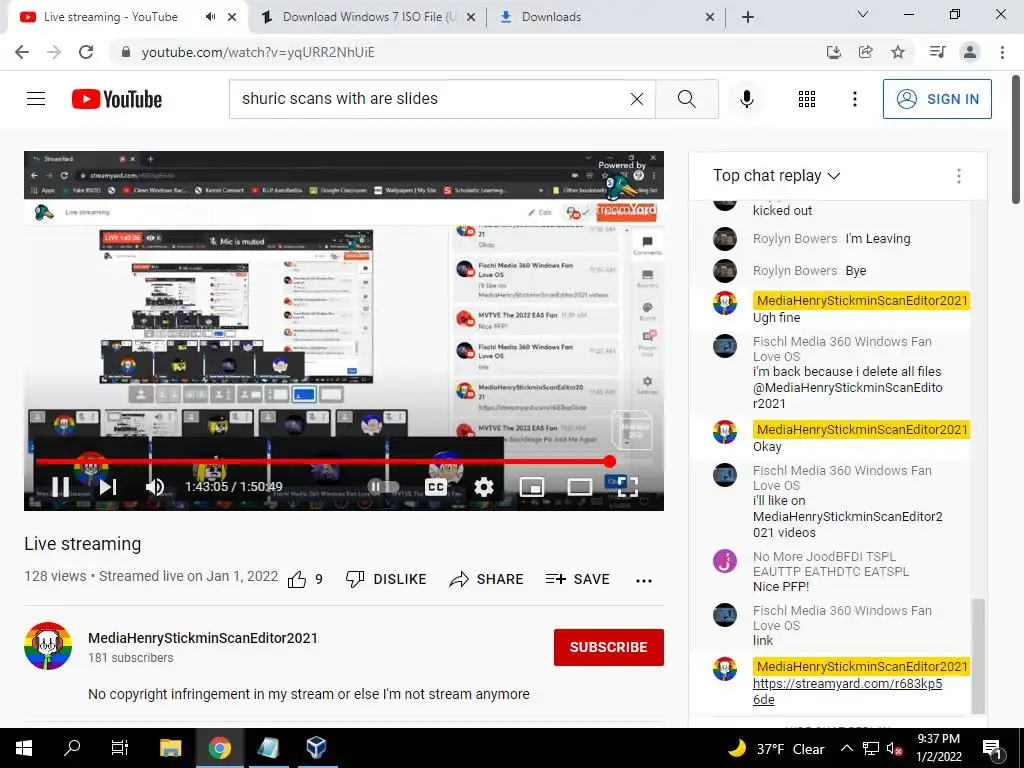Toggle the autoplay switch in player
The image size is (1024, 768).
pyautogui.click(x=383, y=487)
